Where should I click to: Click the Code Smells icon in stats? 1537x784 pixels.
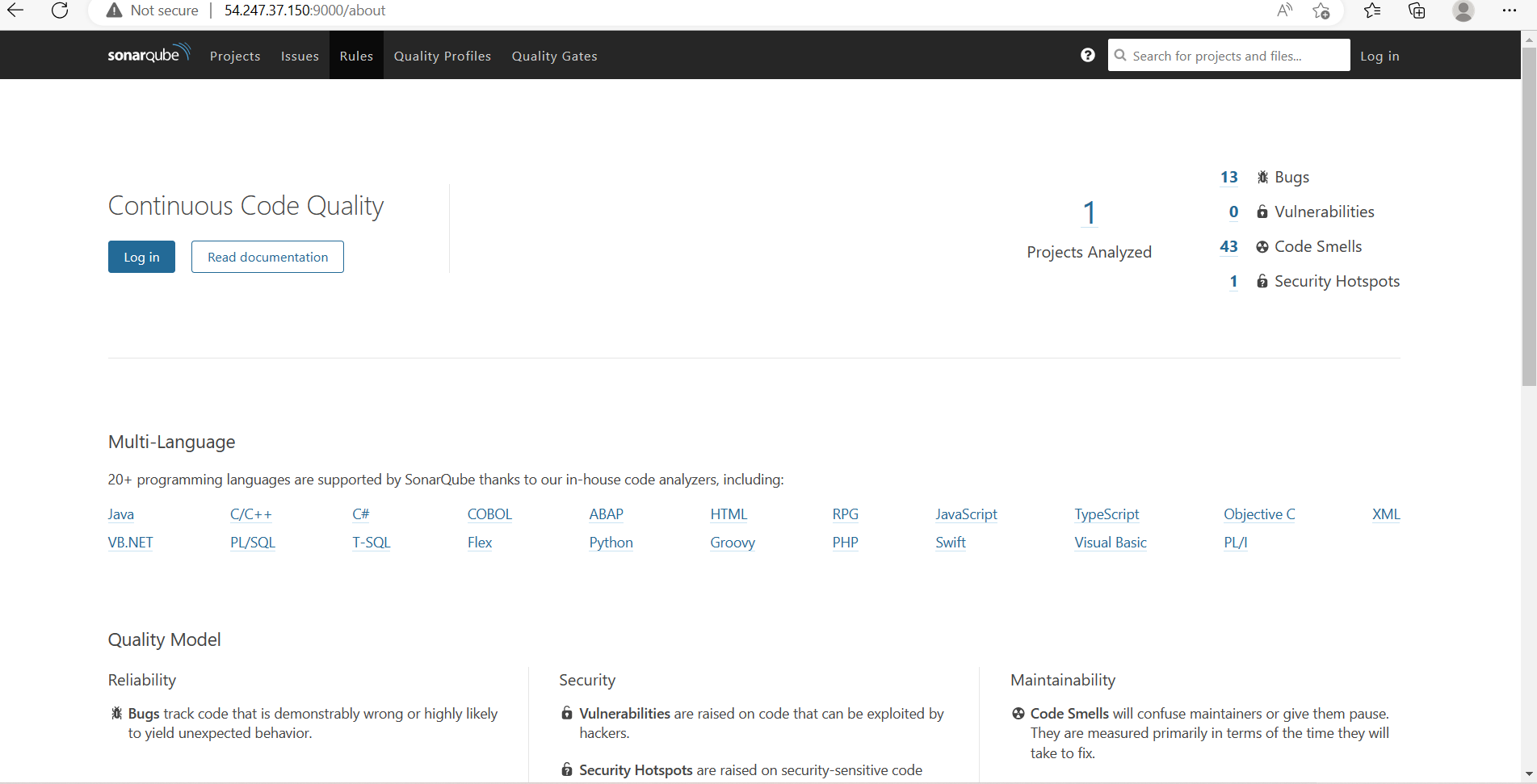tap(1262, 246)
